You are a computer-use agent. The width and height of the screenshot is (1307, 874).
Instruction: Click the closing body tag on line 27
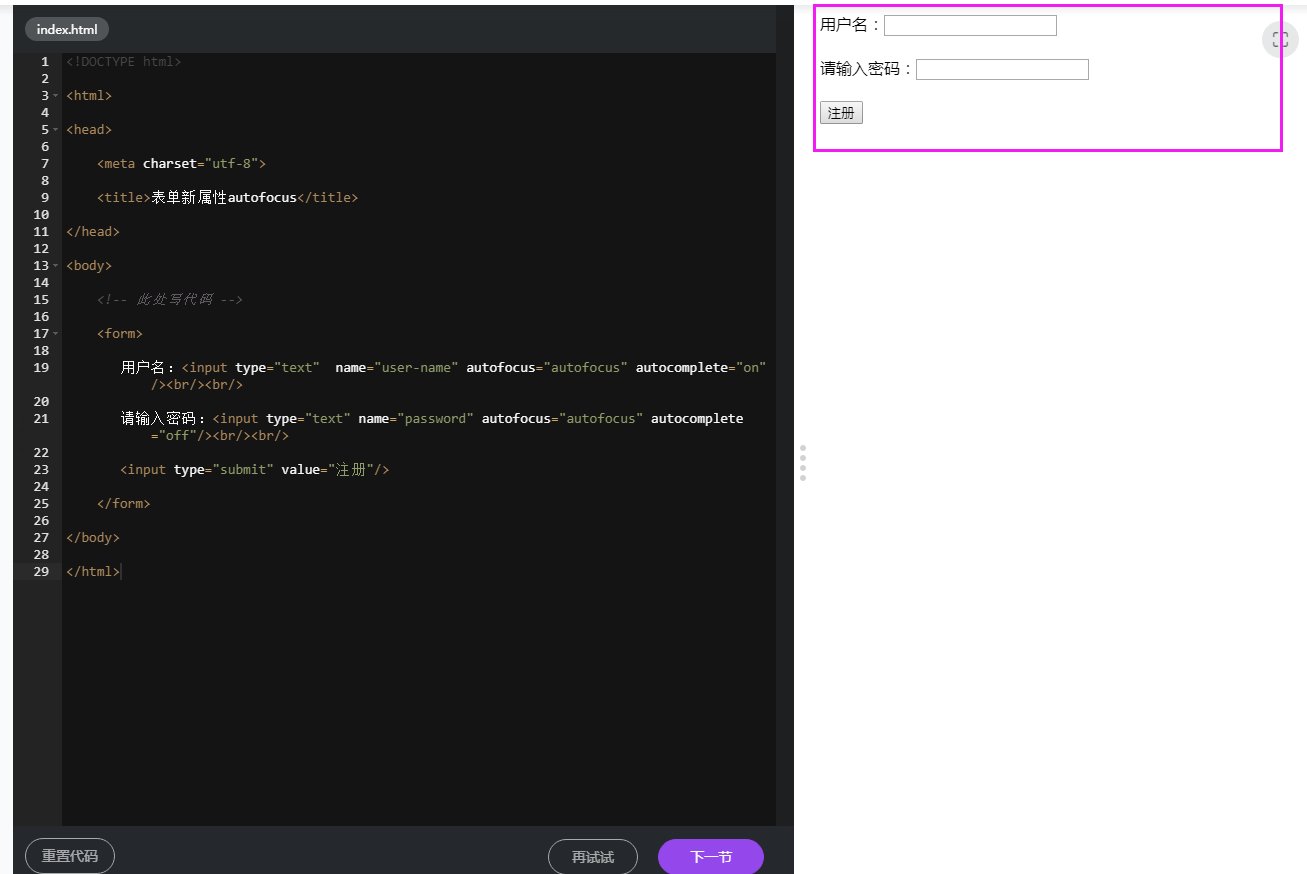tap(93, 538)
